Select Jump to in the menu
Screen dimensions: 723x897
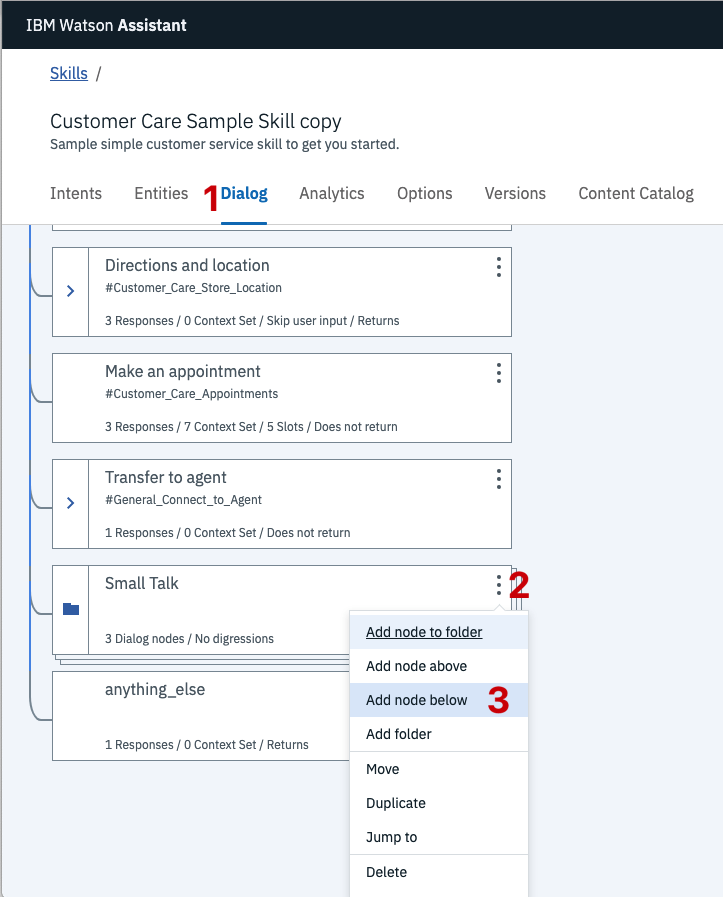[439, 837]
